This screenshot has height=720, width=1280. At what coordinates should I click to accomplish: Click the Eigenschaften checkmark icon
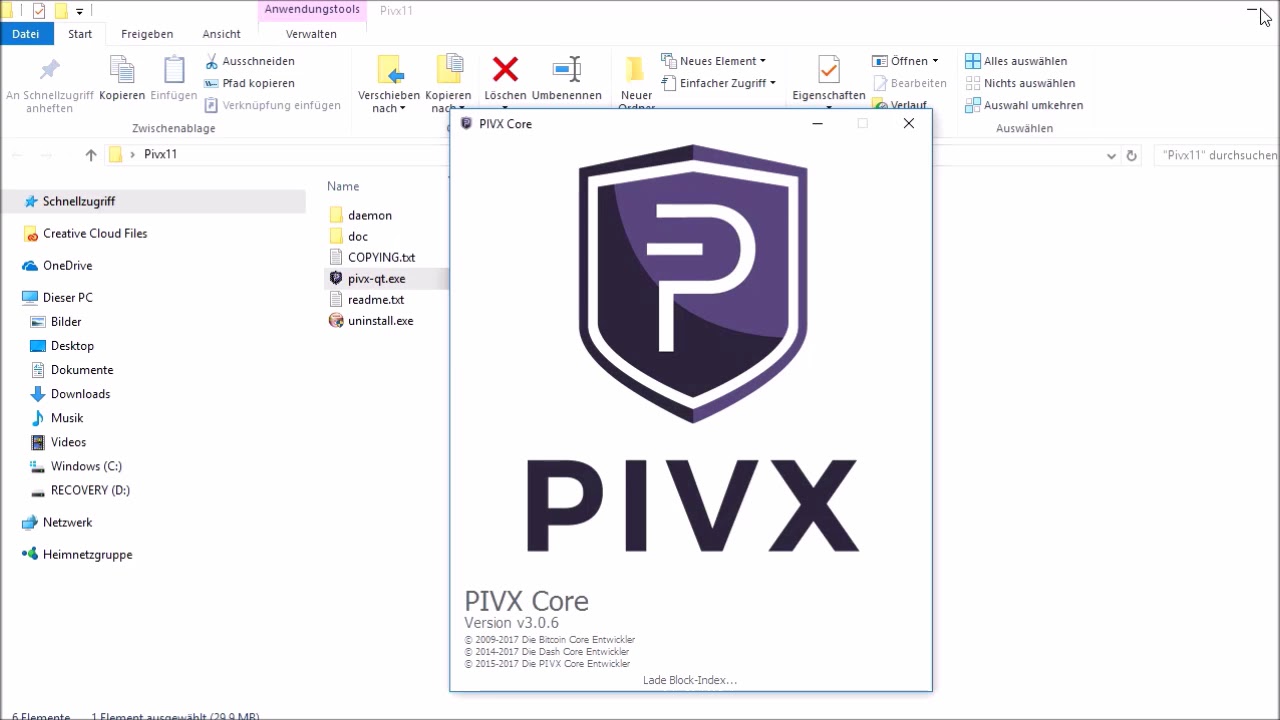(x=828, y=70)
